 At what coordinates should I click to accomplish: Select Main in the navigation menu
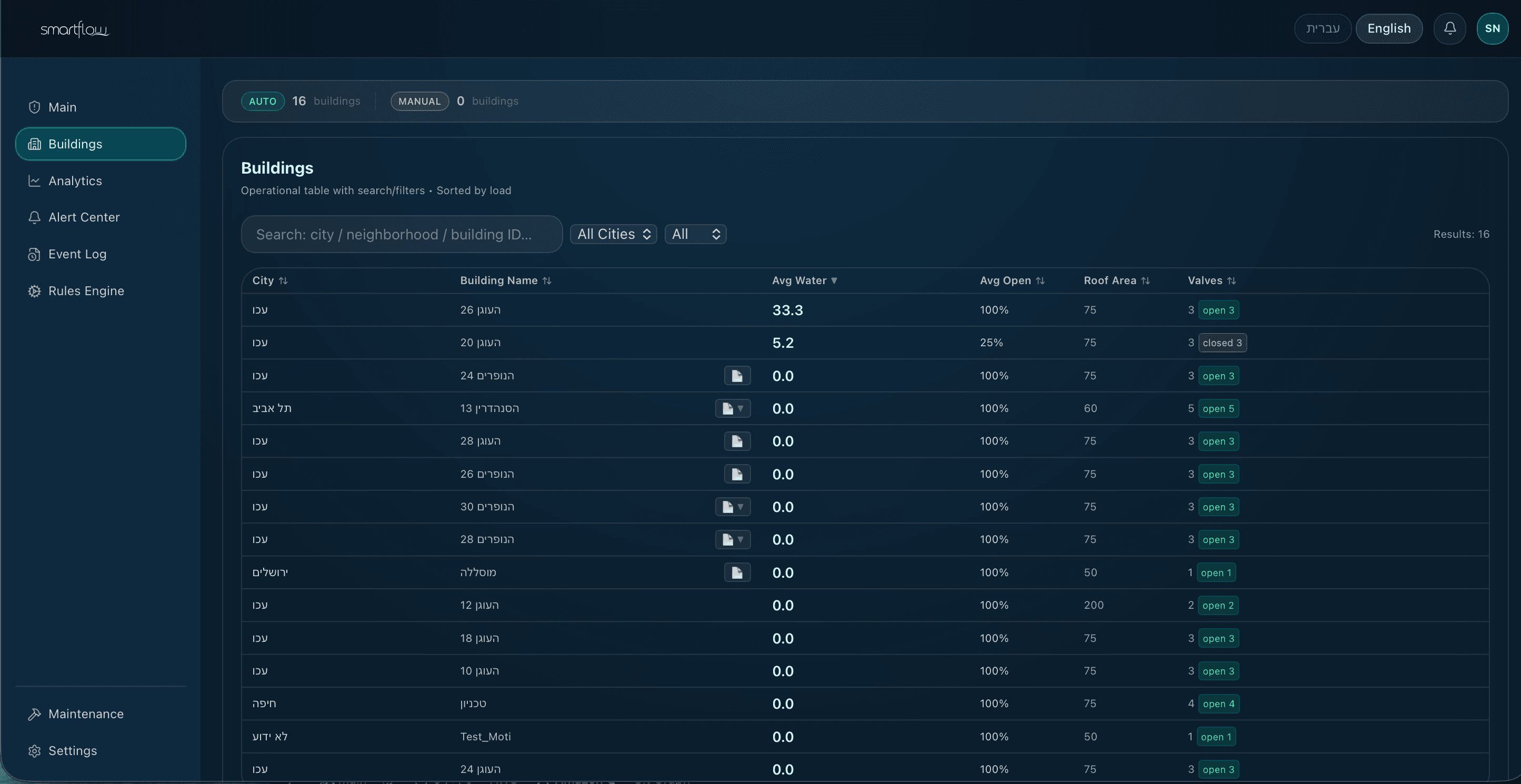[x=63, y=107]
